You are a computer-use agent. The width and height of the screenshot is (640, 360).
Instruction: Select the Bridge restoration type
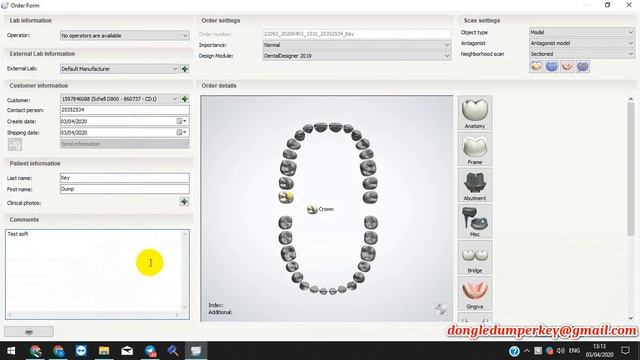(475, 257)
